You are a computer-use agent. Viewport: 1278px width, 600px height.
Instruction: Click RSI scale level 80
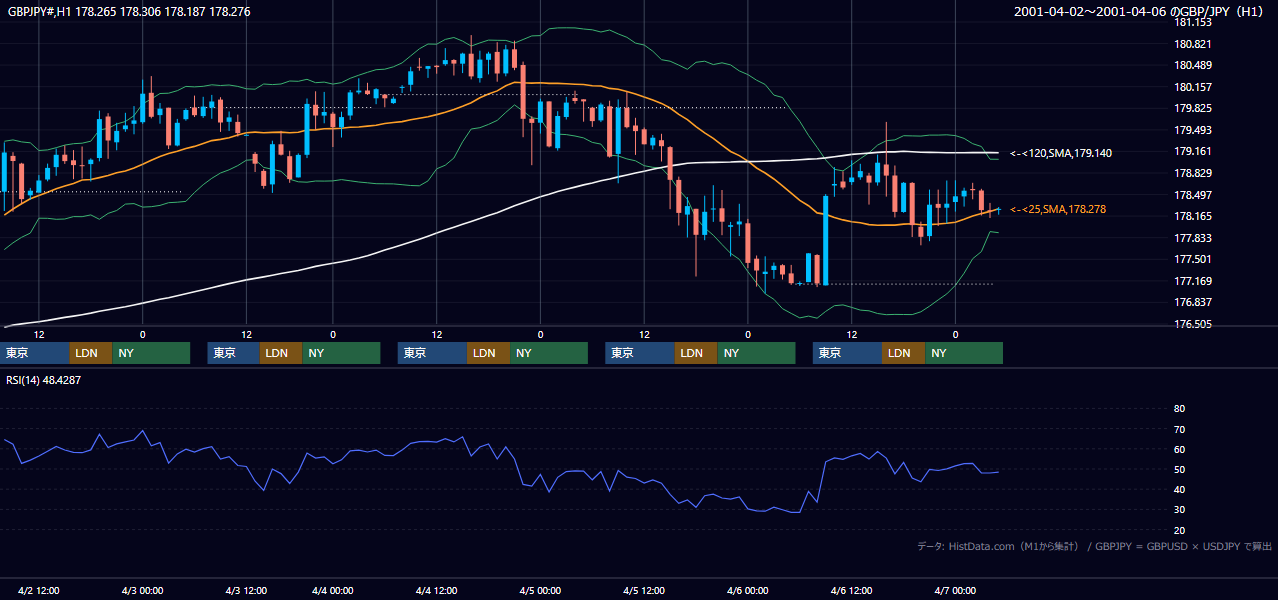pyautogui.click(x=1179, y=409)
